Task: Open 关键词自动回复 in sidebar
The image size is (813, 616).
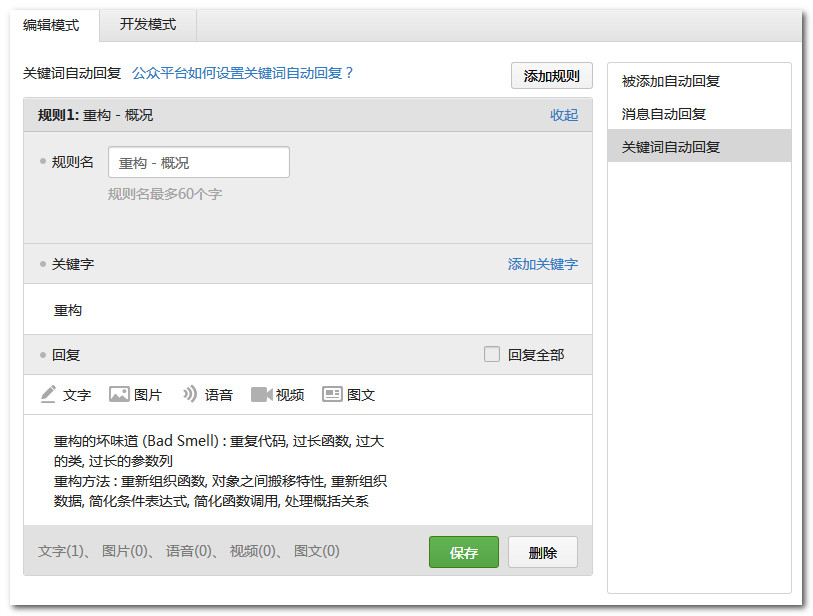Action: 699,147
